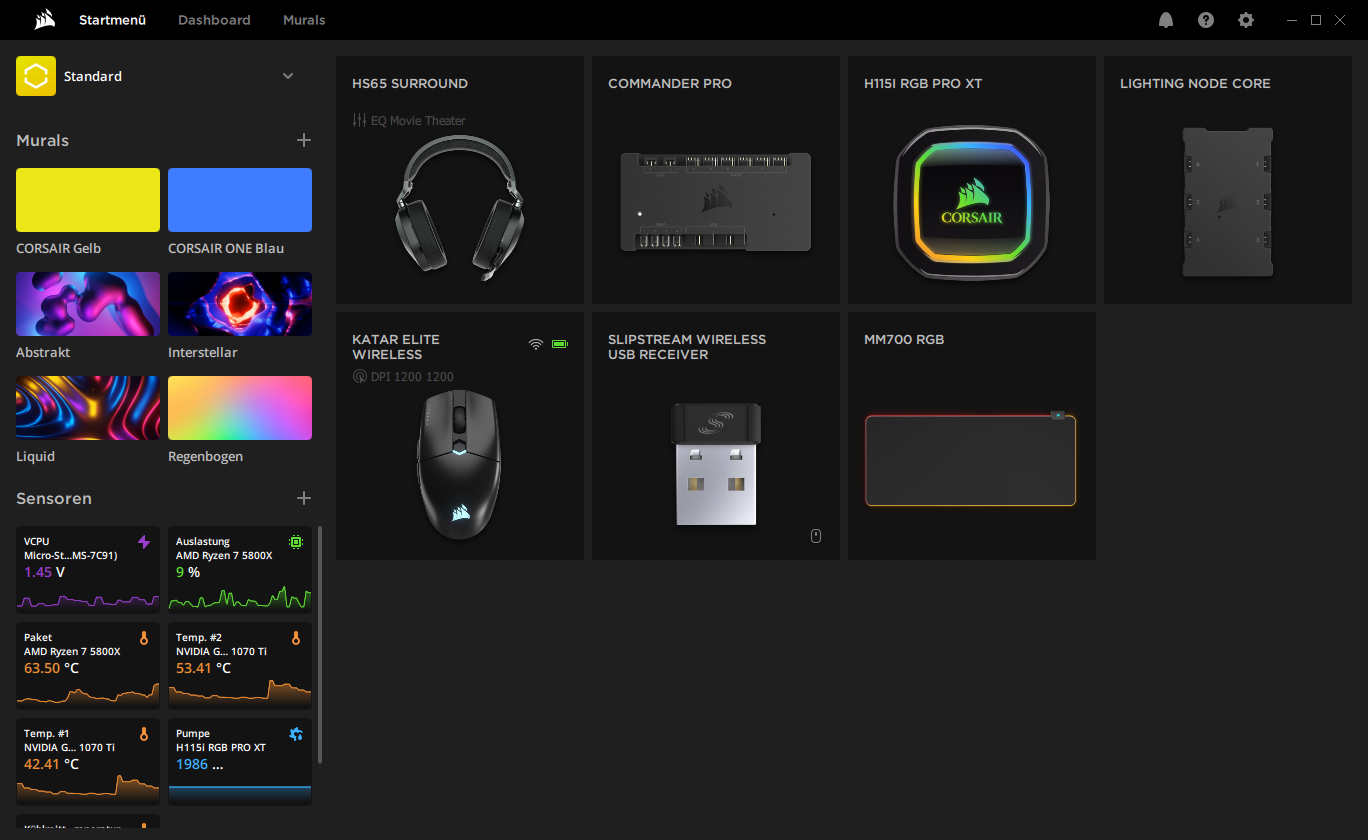Click the Auslastung CPU chip icon
The width and height of the screenshot is (1368, 840).
[296, 542]
